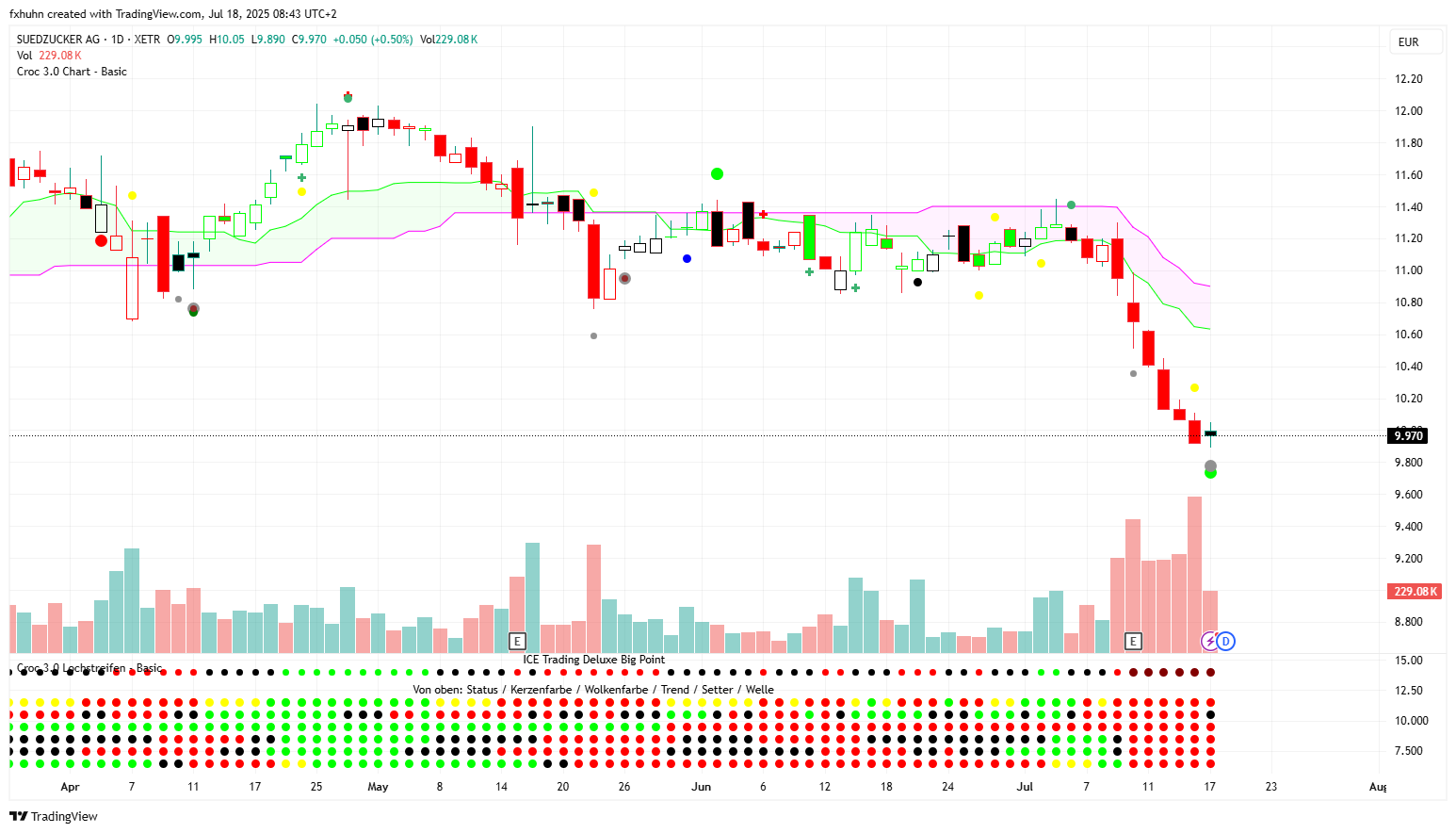This screenshot has height=833, width=1456.
Task: Select the Croc 3.0 Chart - Basic legend
Action: (x=72, y=72)
